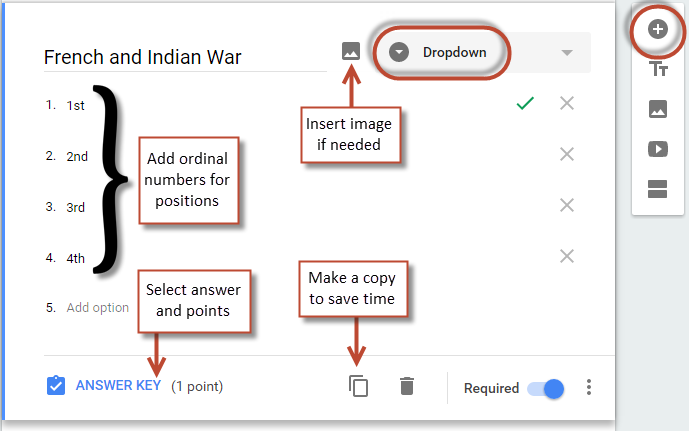Add a title and description block
689x431 pixels.
pyautogui.click(x=657, y=69)
